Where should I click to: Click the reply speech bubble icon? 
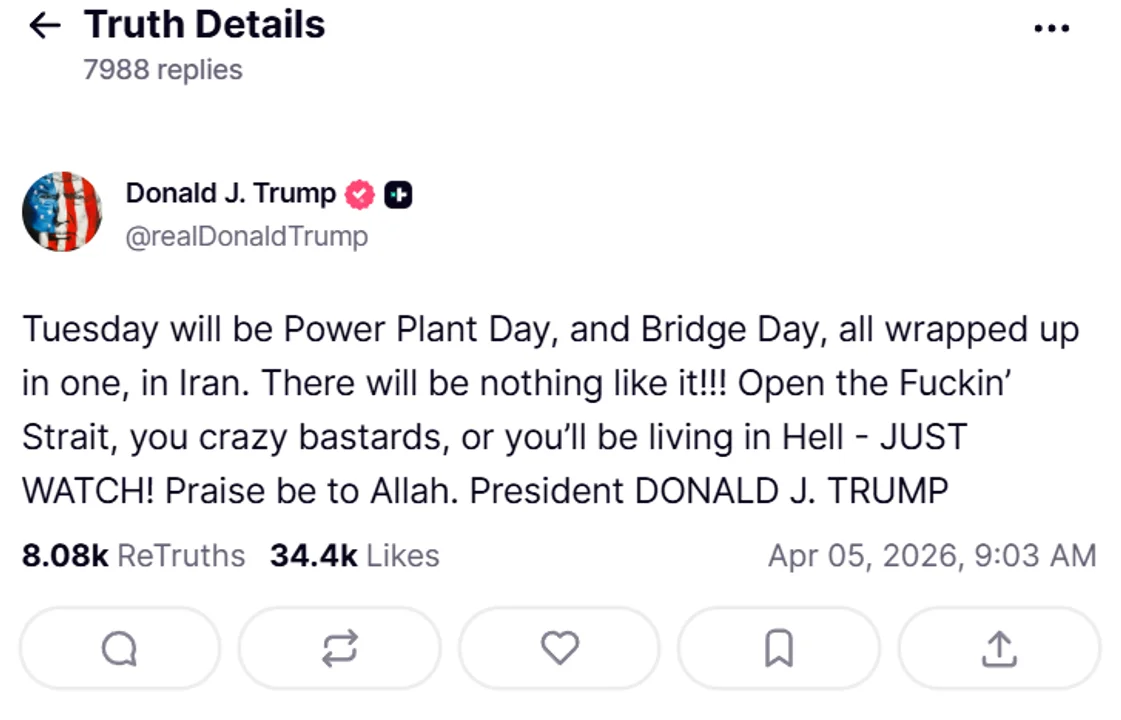pos(119,649)
